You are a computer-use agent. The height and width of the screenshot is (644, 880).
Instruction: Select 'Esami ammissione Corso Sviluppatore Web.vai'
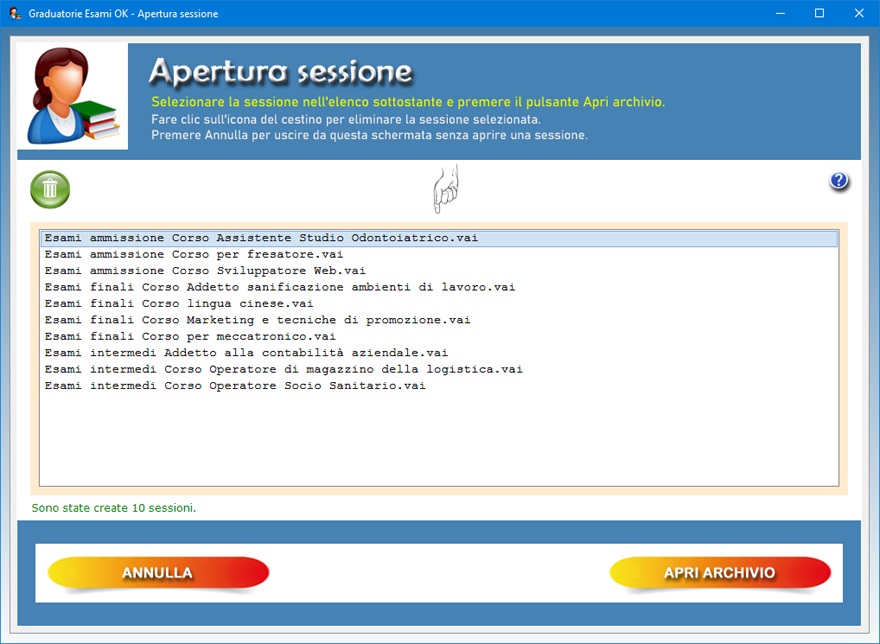(x=439, y=271)
